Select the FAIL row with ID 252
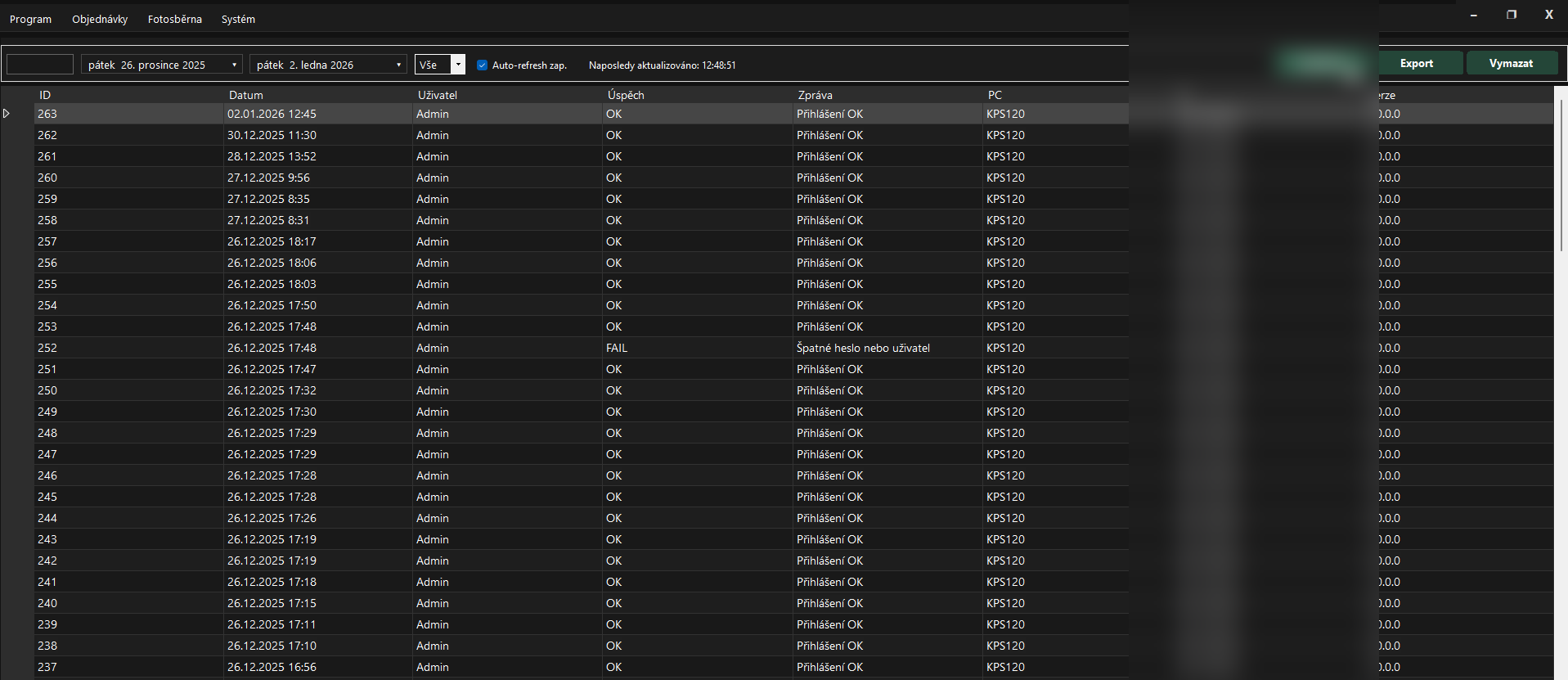The height and width of the screenshot is (680, 1568). 617,348
